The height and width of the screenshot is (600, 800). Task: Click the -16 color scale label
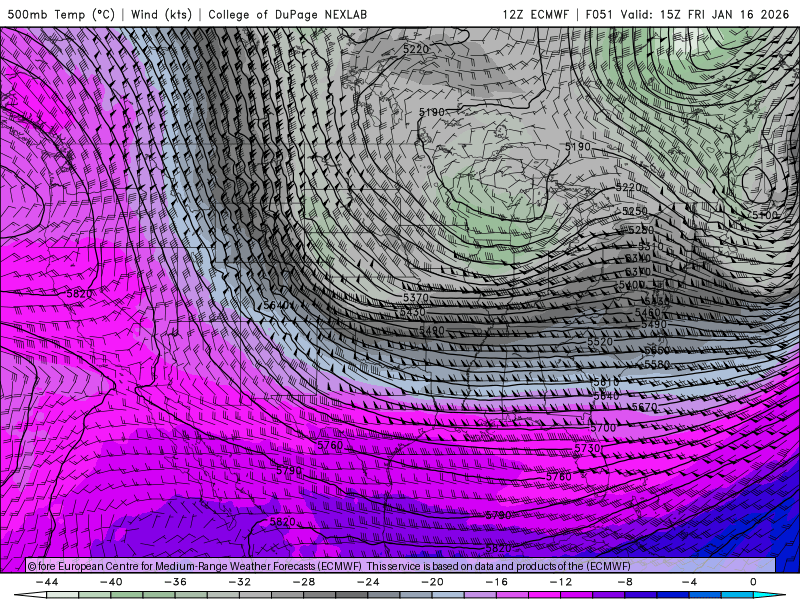497,582
